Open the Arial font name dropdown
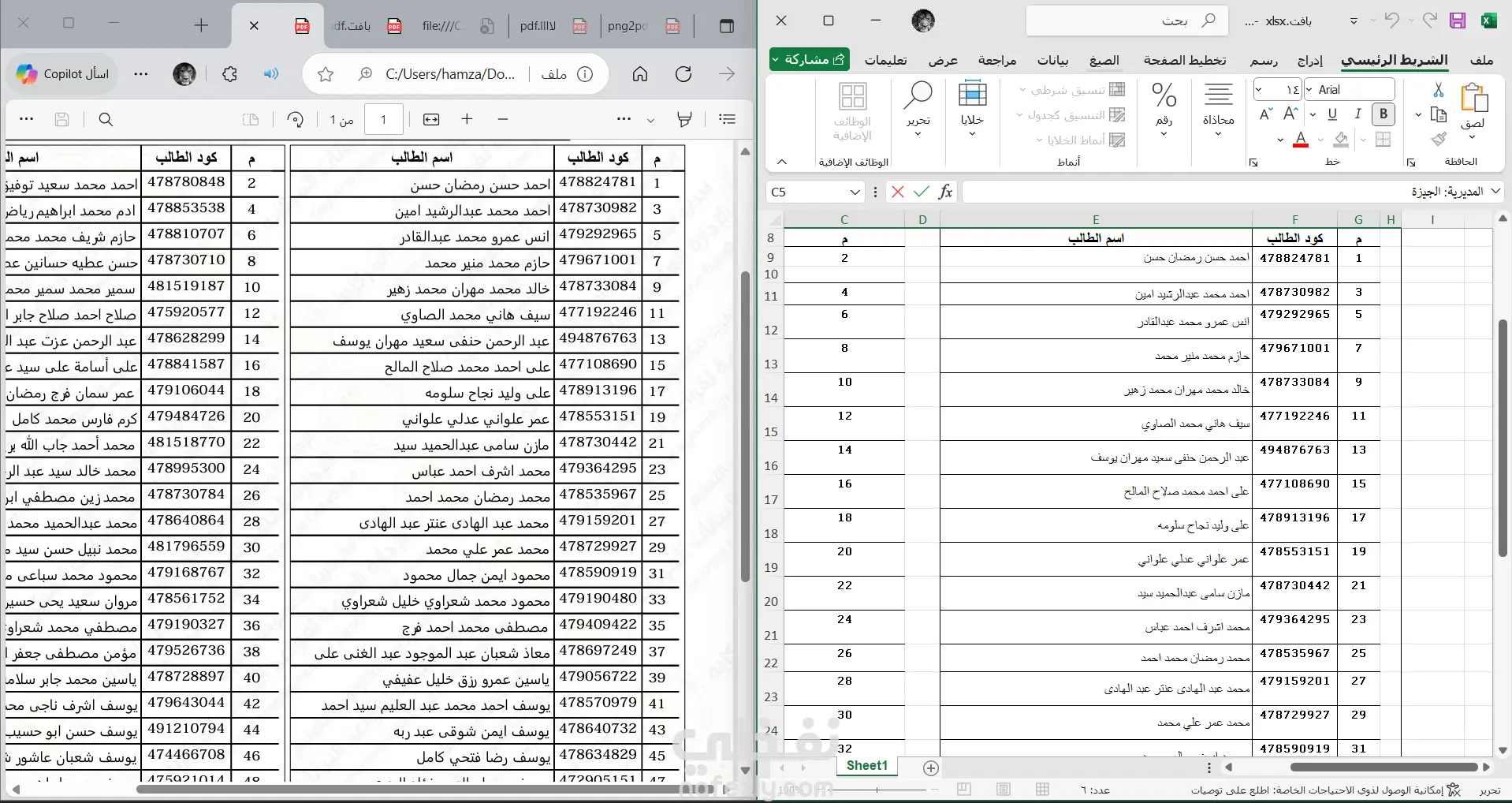Viewport: 1512px width, 803px height. [x=1310, y=90]
